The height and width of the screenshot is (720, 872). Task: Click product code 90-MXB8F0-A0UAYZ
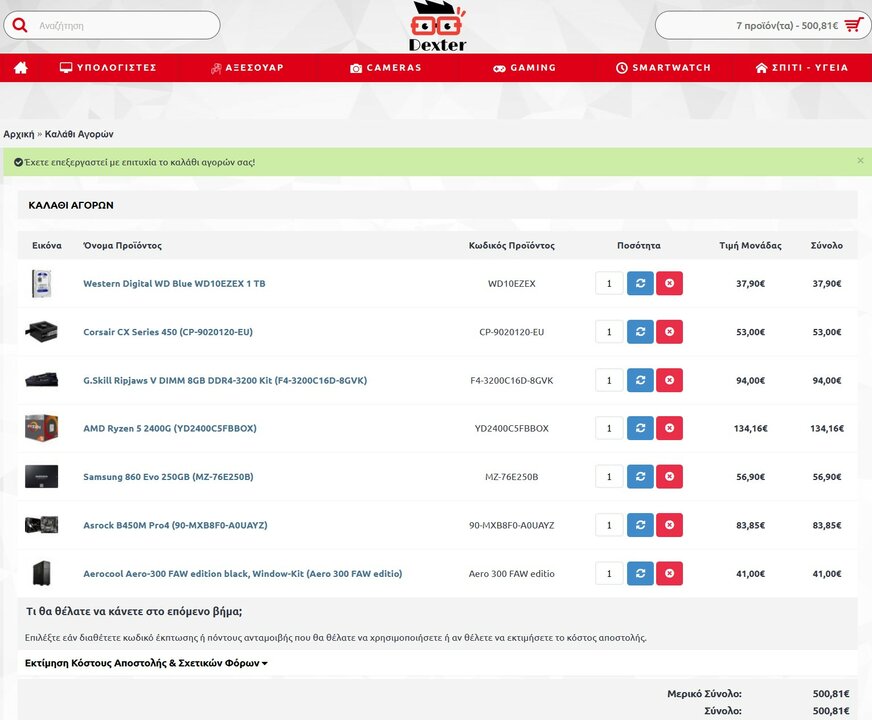(512, 525)
